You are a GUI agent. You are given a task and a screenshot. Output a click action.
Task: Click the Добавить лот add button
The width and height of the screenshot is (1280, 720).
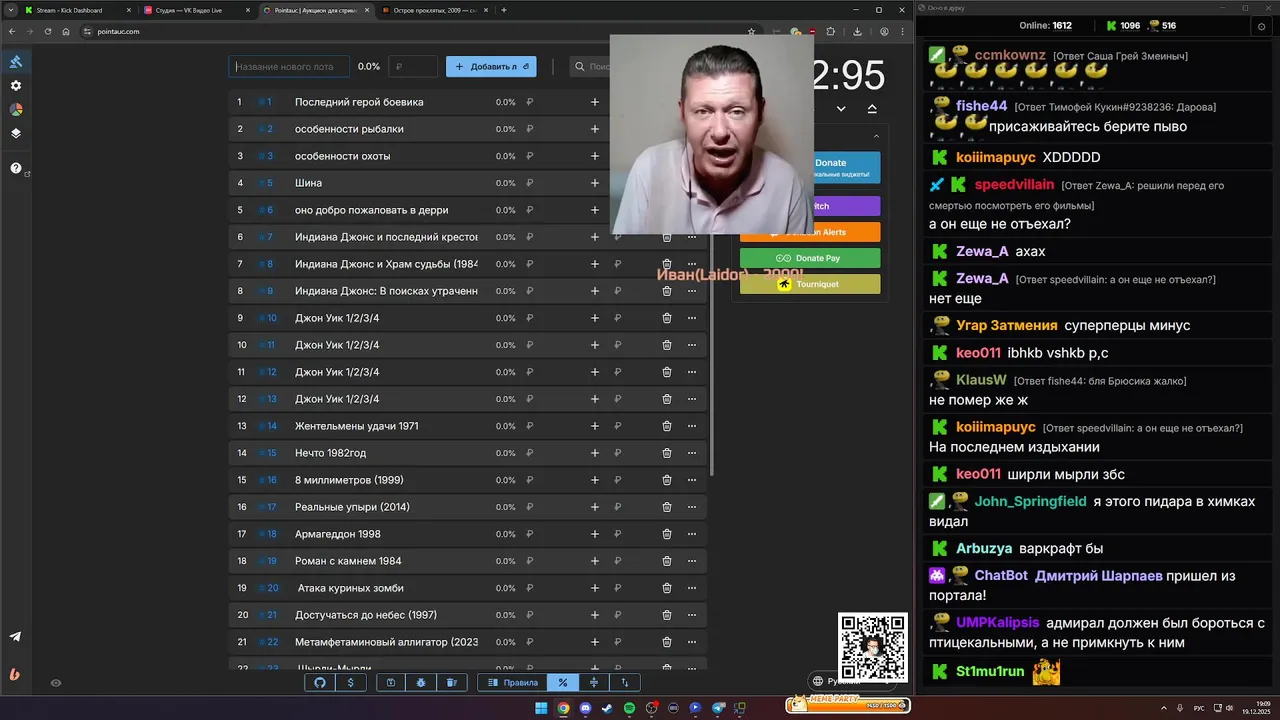pos(491,67)
